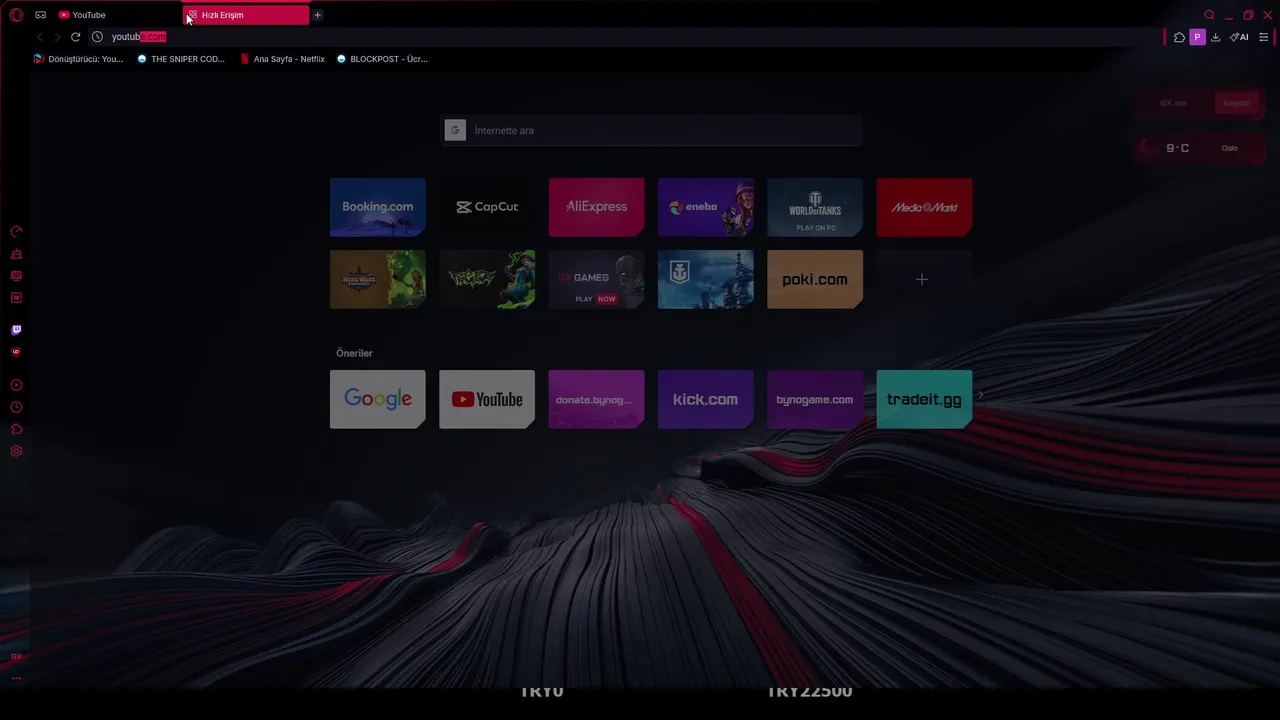Open Extensions puzzle icon in sidebar
This screenshot has width=1280, height=720.
(16, 429)
